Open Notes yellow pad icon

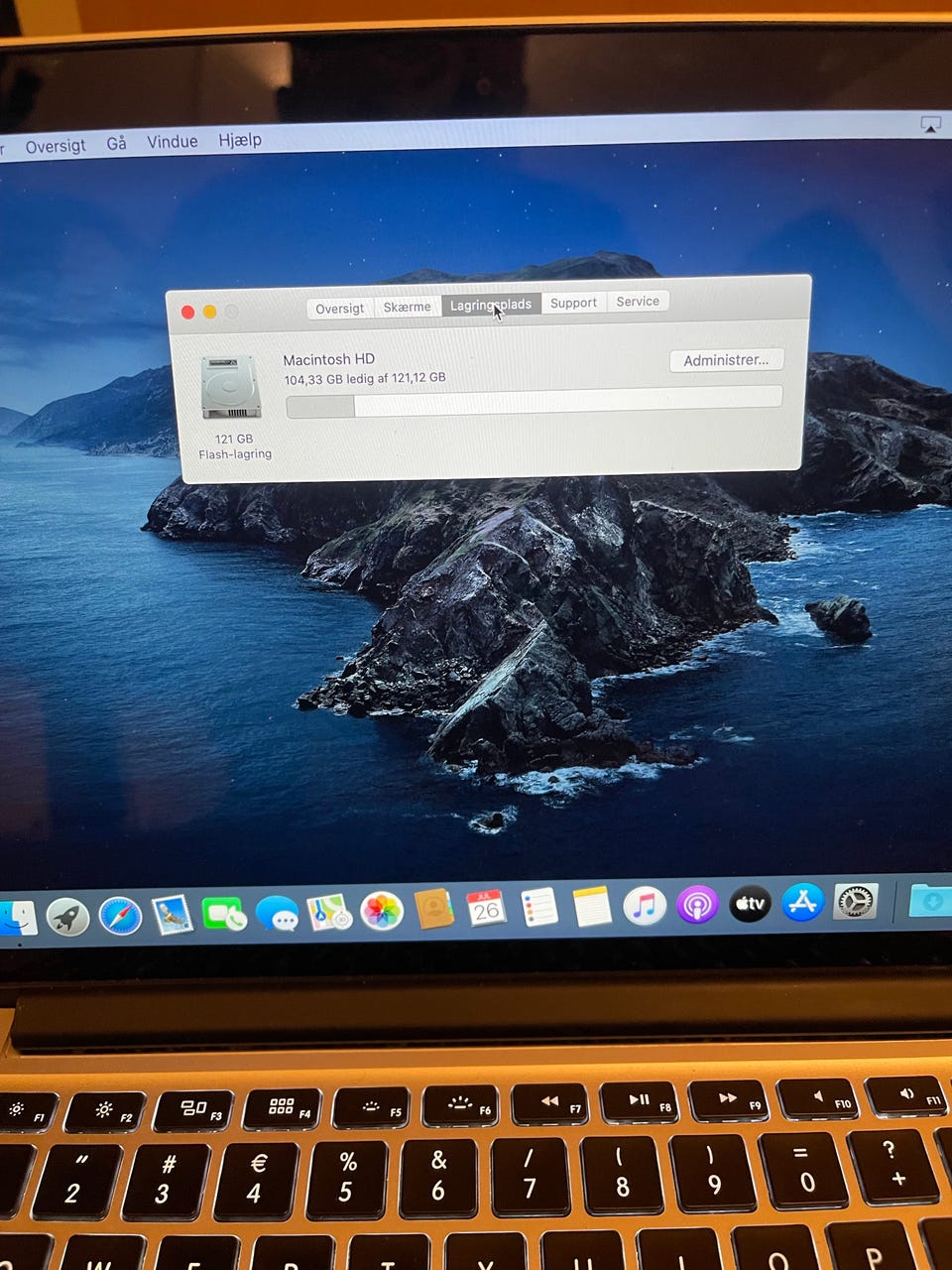click(x=592, y=906)
